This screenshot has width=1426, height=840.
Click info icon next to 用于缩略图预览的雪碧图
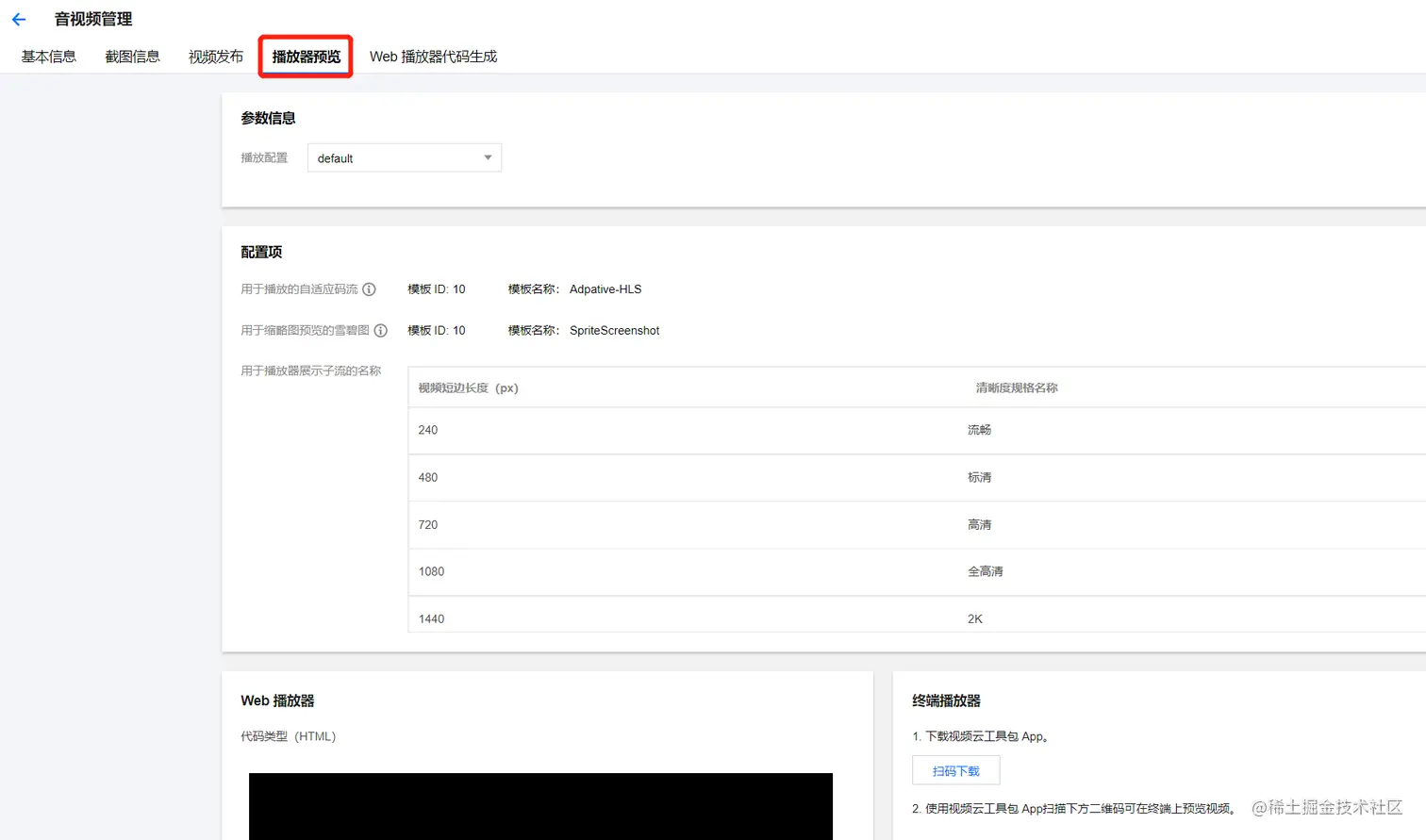[x=381, y=330]
